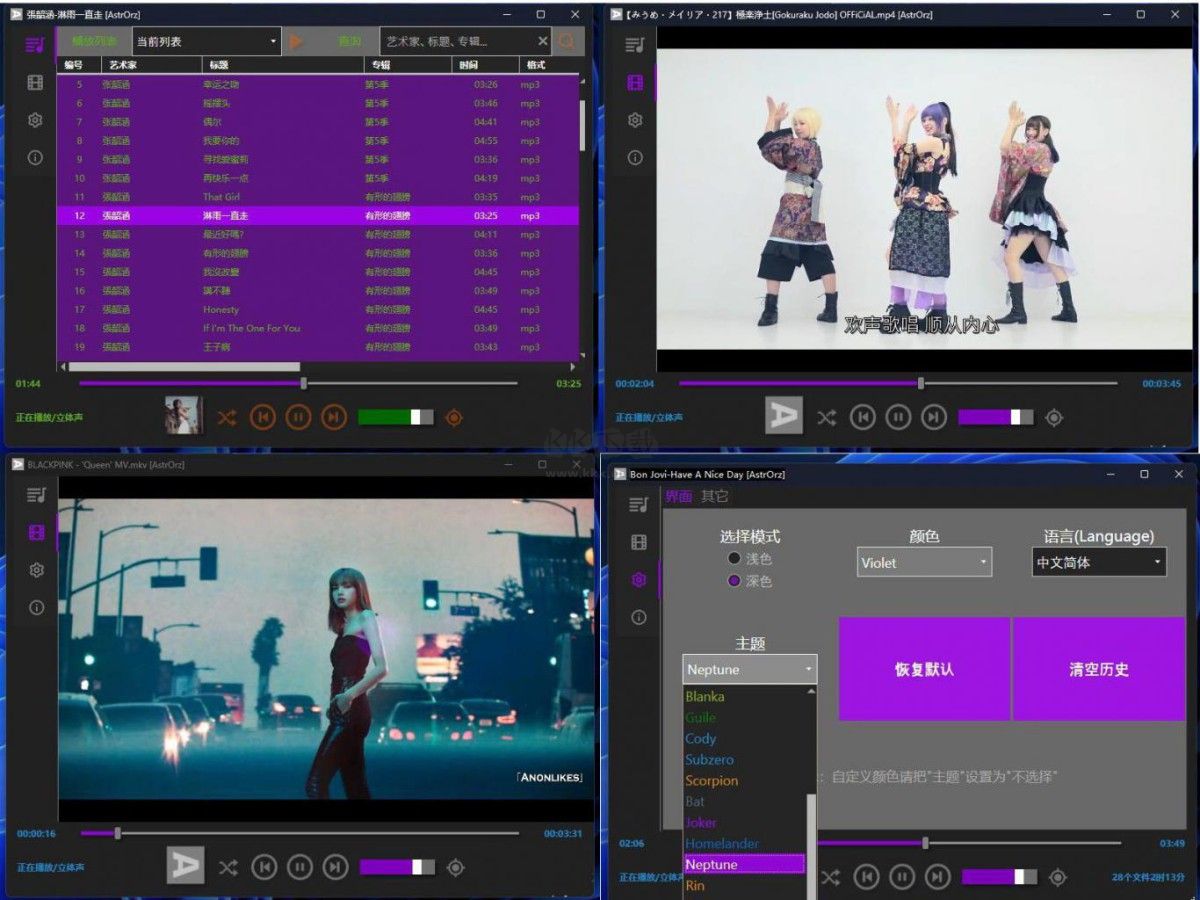This screenshot has width=1200, height=900.
Task: Toggle pause on the playing track
Action: click(298, 417)
